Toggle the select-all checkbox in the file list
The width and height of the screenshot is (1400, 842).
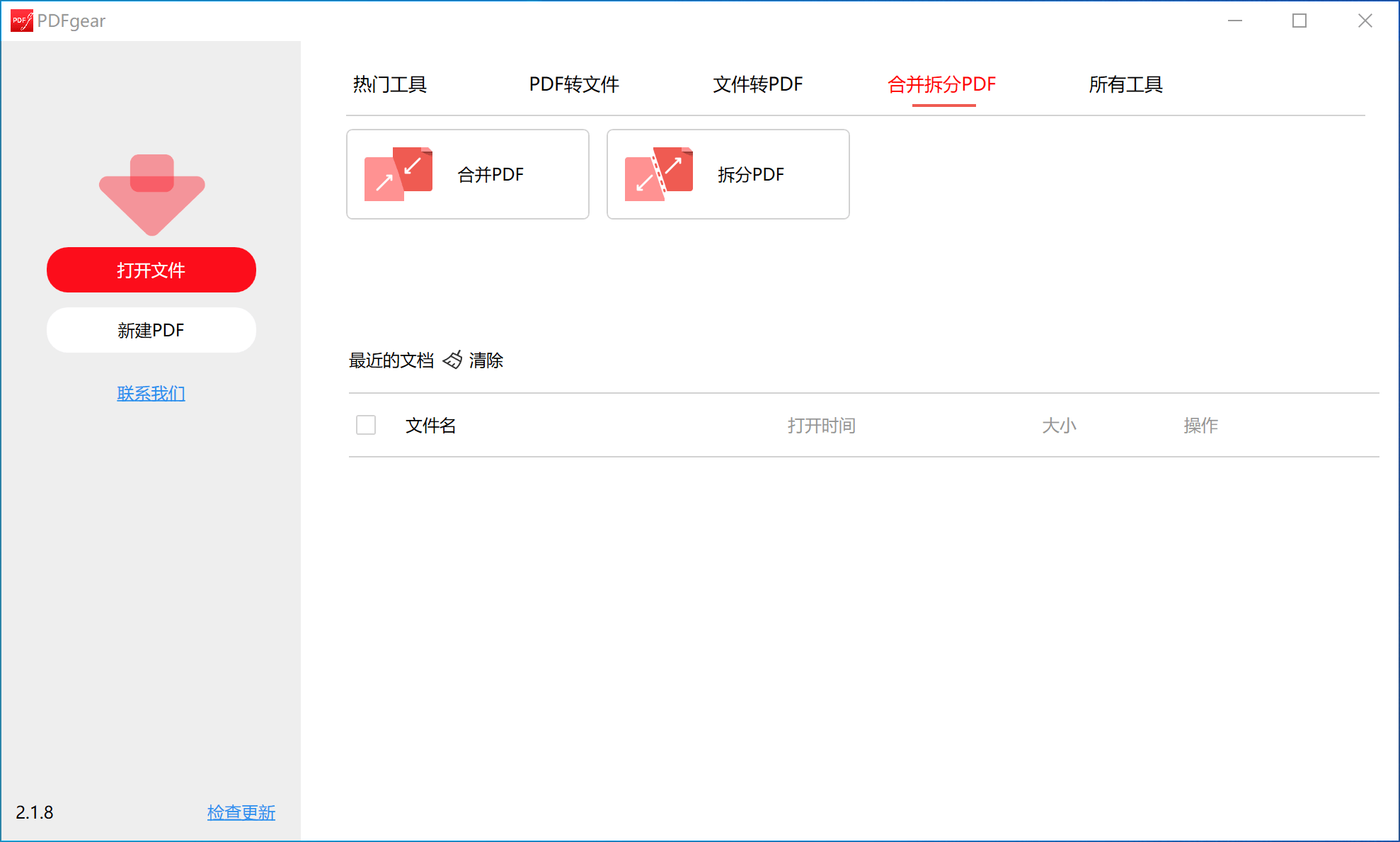366,425
